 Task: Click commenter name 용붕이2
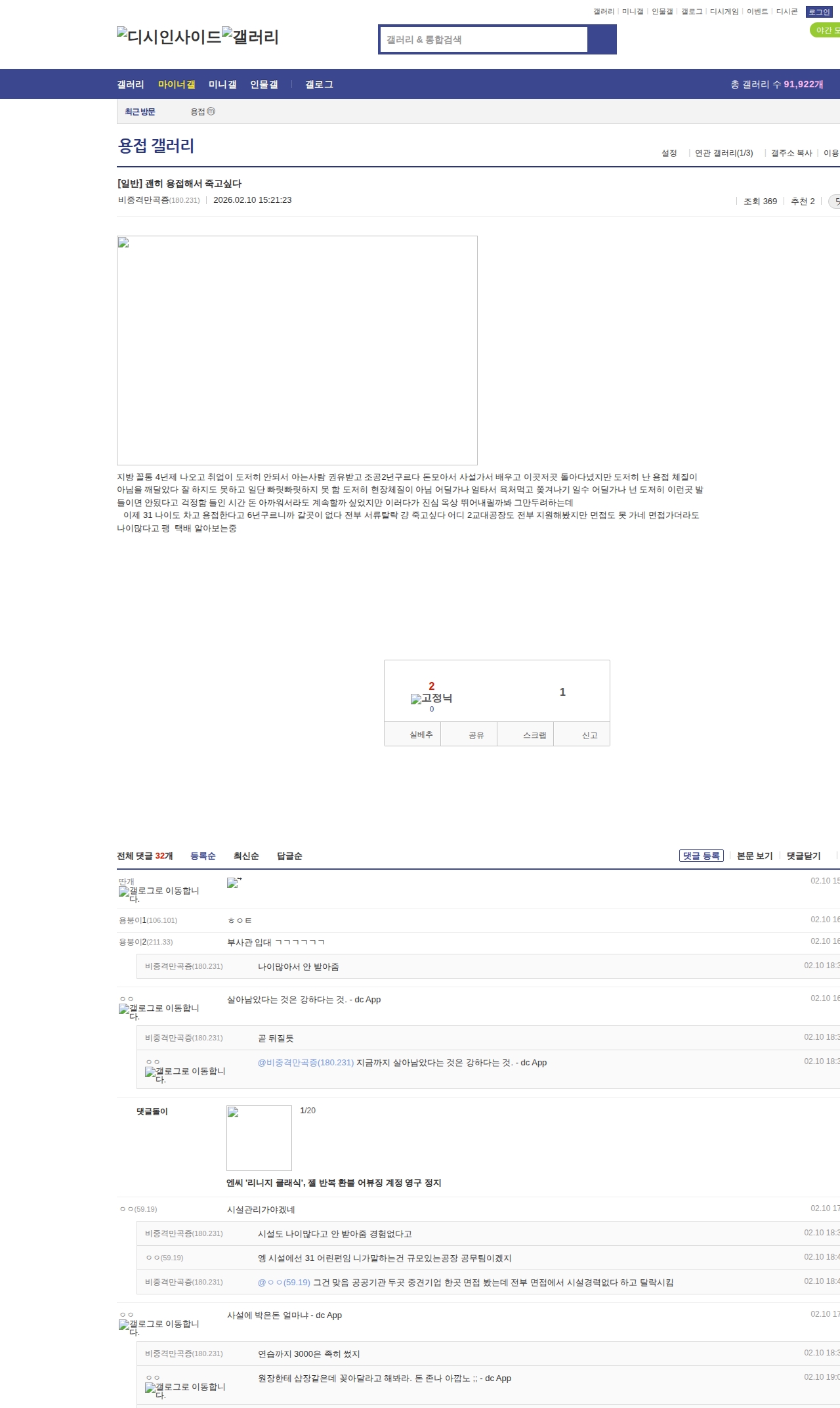point(133,942)
